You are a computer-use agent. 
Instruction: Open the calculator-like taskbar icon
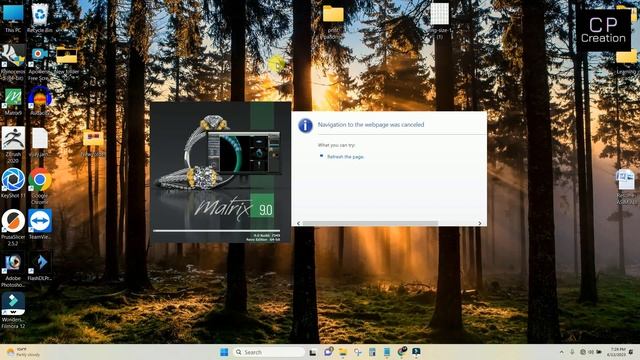pos(372,352)
